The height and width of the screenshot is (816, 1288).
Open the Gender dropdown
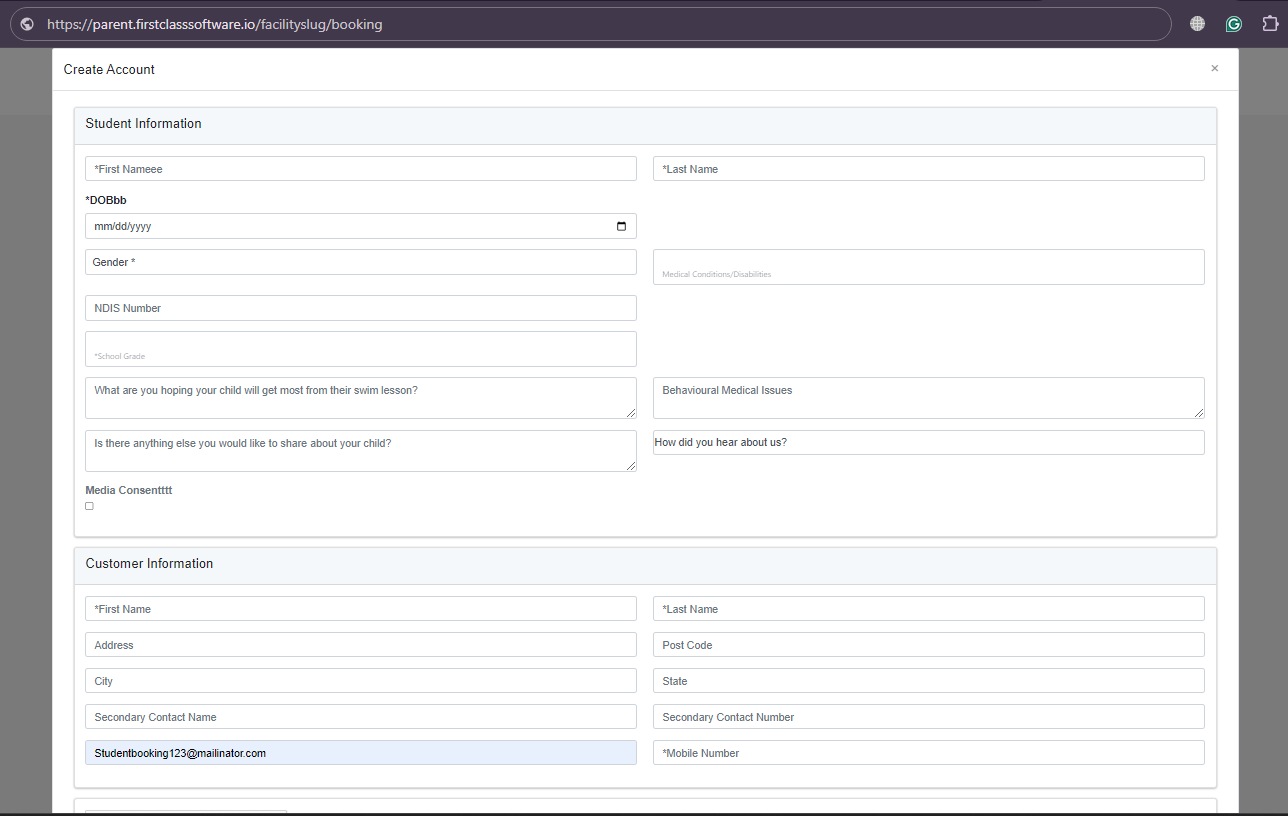tap(361, 262)
